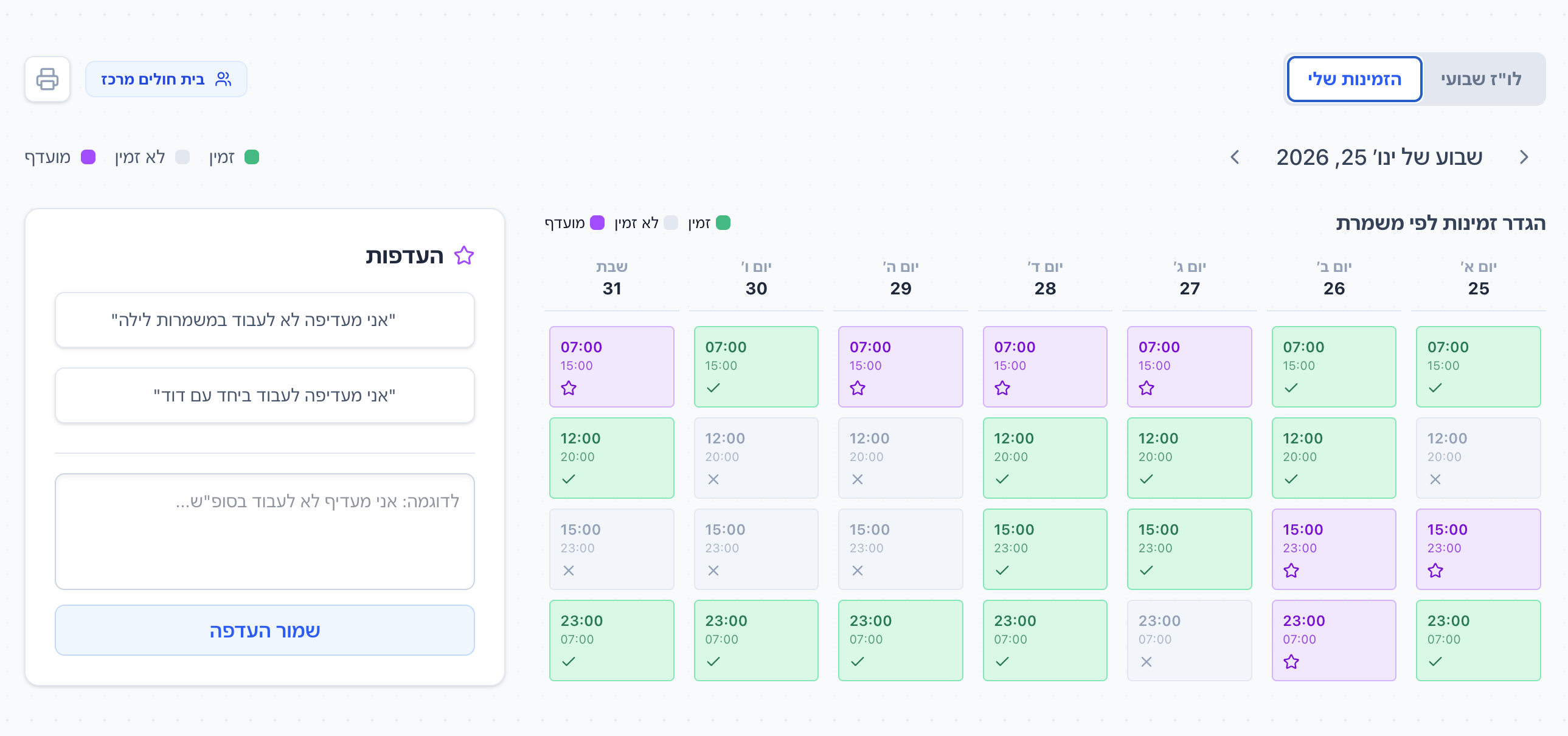Expand the בית חולים מרכז selector
The height and width of the screenshot is (736, 1568).
[167, 78]
